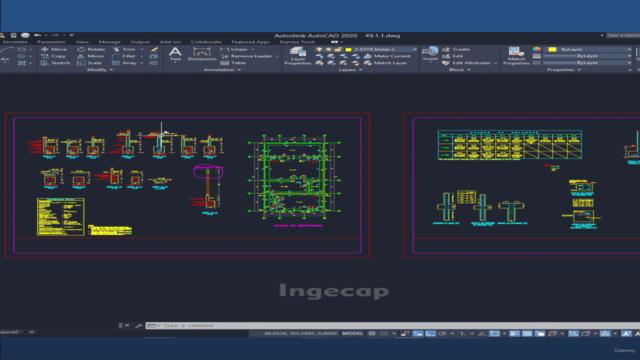Open the Trim dropdown arrow
The image size is (640, 360).
pos(142,49)
